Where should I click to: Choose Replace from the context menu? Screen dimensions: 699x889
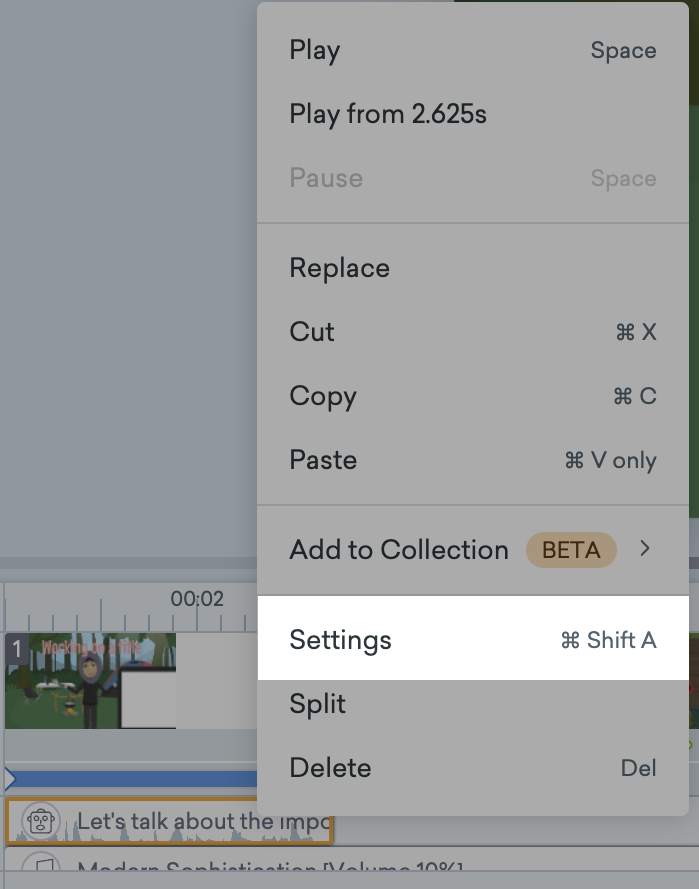point(339,268)
